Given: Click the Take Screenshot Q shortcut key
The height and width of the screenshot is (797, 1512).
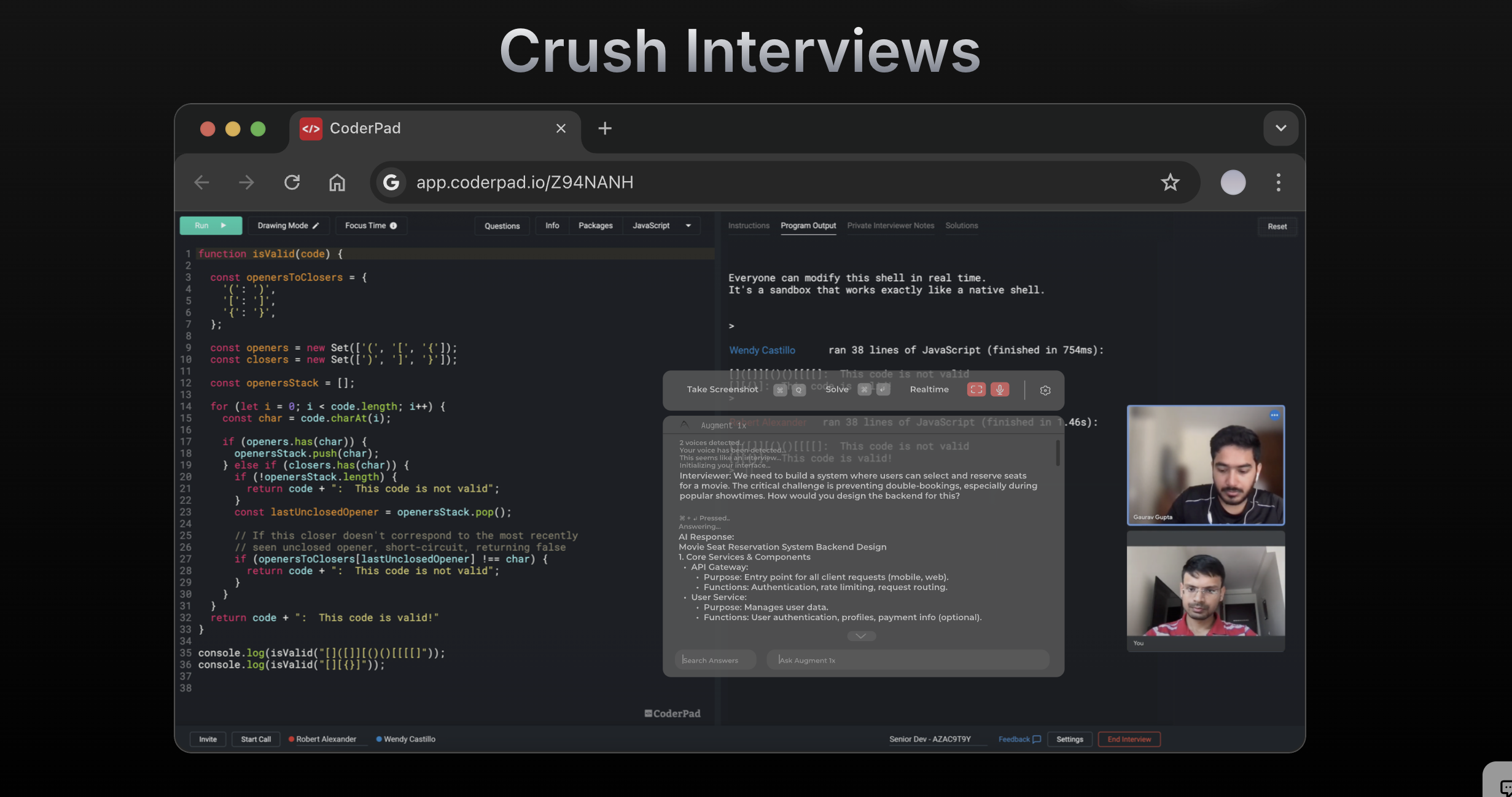Looking at the screenshot, I should point(798,390).
